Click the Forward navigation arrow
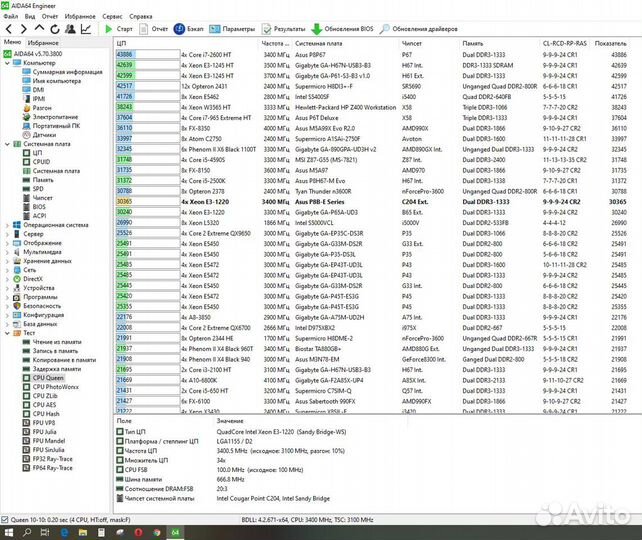The width and height of the screenshot is (642, 540). click(24, 29)
